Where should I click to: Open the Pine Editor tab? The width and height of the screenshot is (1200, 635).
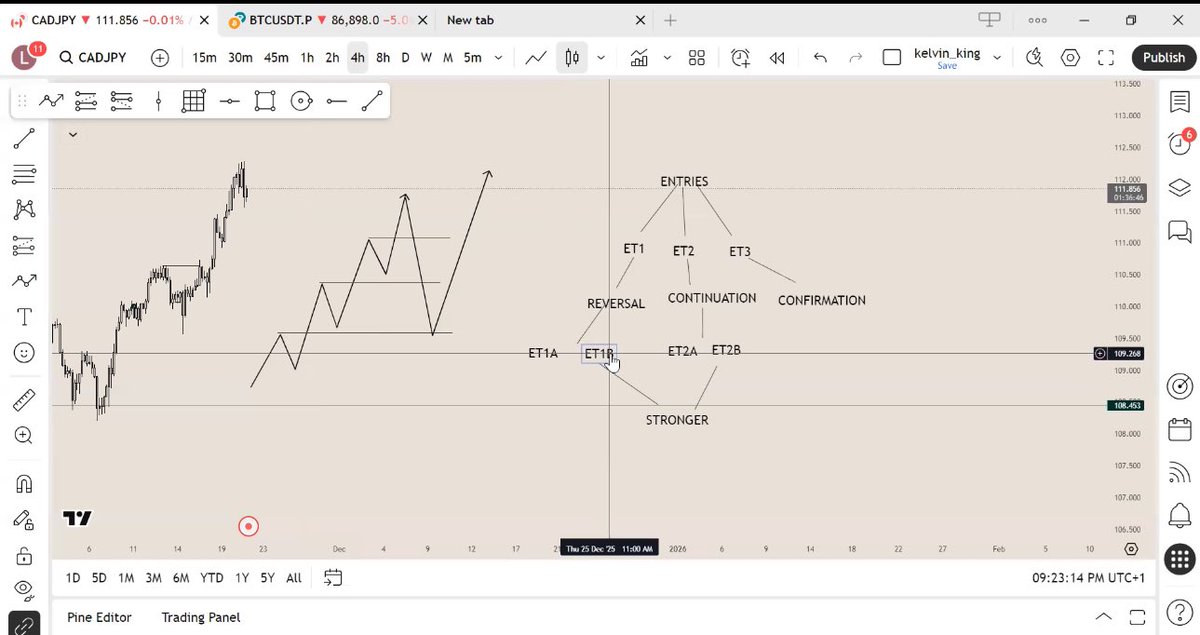pyautogui.click(x=99, y=617)
